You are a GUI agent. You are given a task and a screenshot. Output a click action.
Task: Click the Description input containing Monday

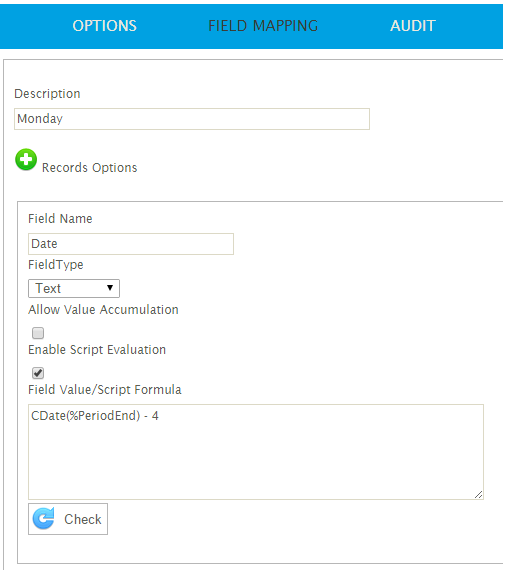pyautogui.click(x=192, y=119)
